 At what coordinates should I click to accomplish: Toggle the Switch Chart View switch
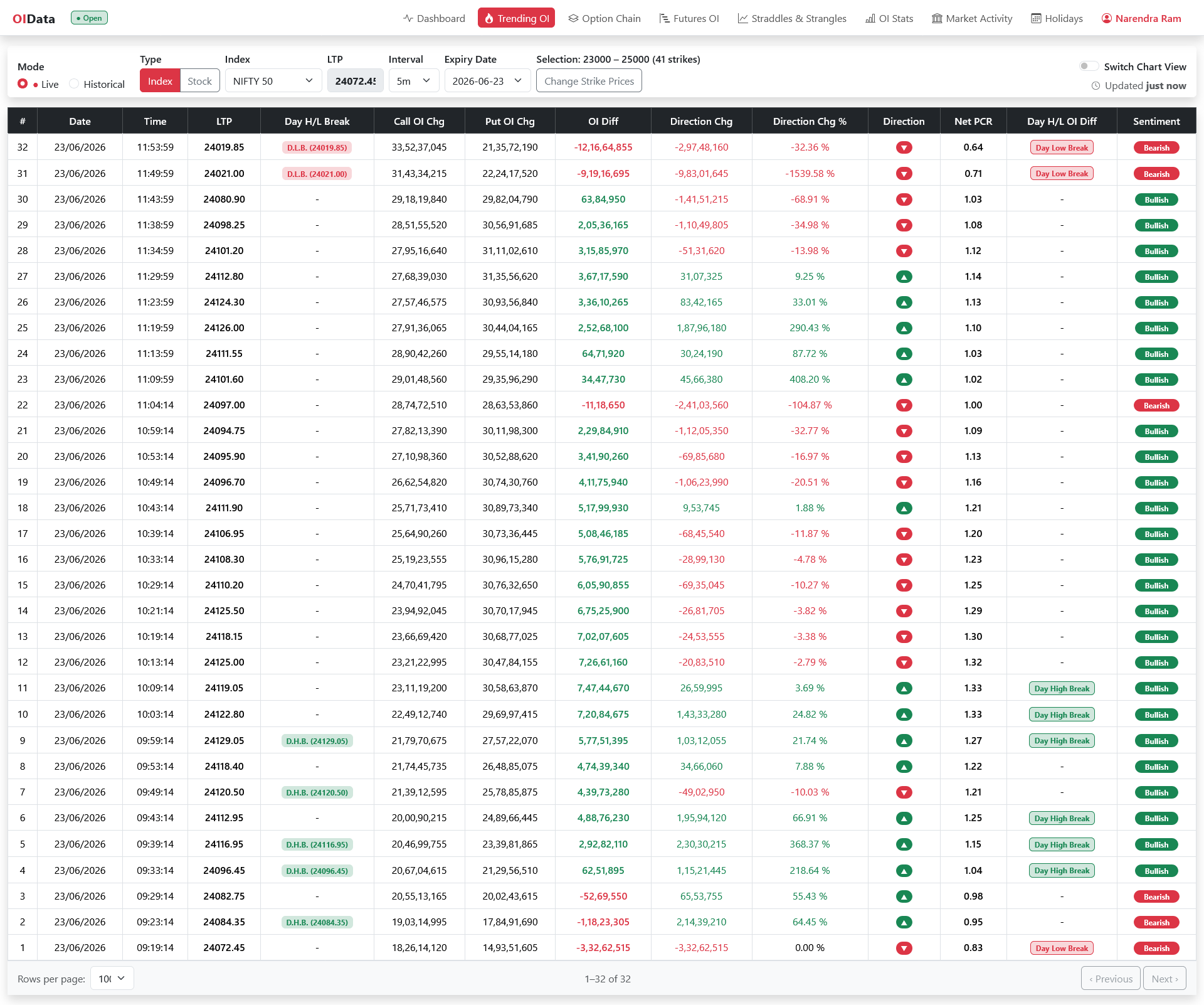pyautogui.click(x=1089, y=66)
